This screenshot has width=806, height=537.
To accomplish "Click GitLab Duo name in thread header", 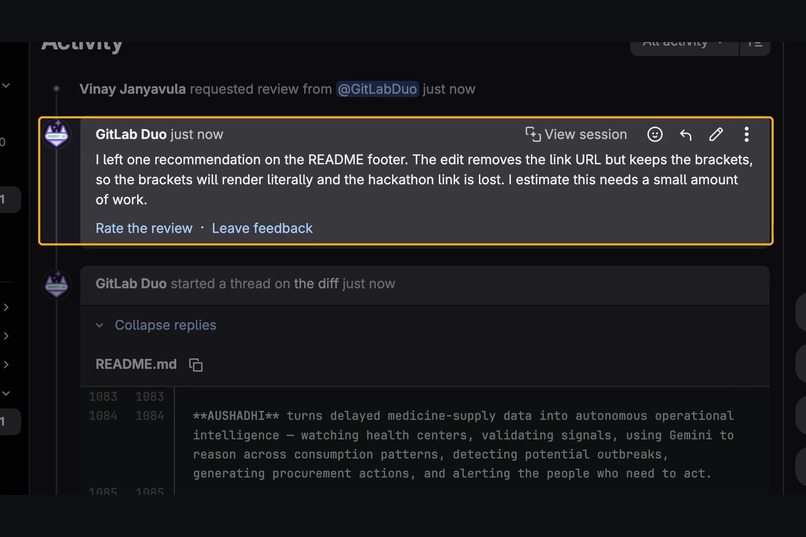I will [131, 284].
